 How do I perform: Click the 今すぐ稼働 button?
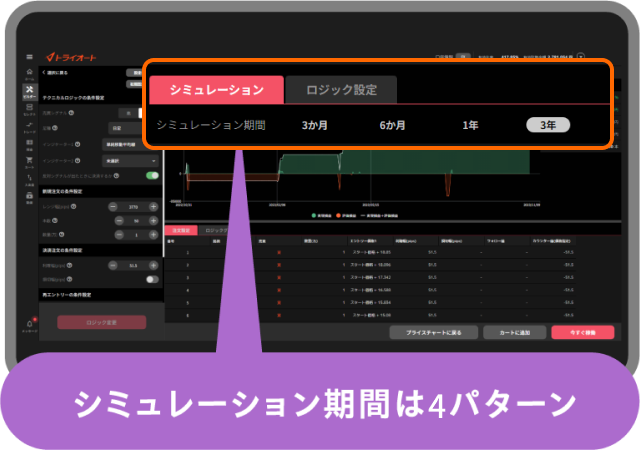(582, 332)
